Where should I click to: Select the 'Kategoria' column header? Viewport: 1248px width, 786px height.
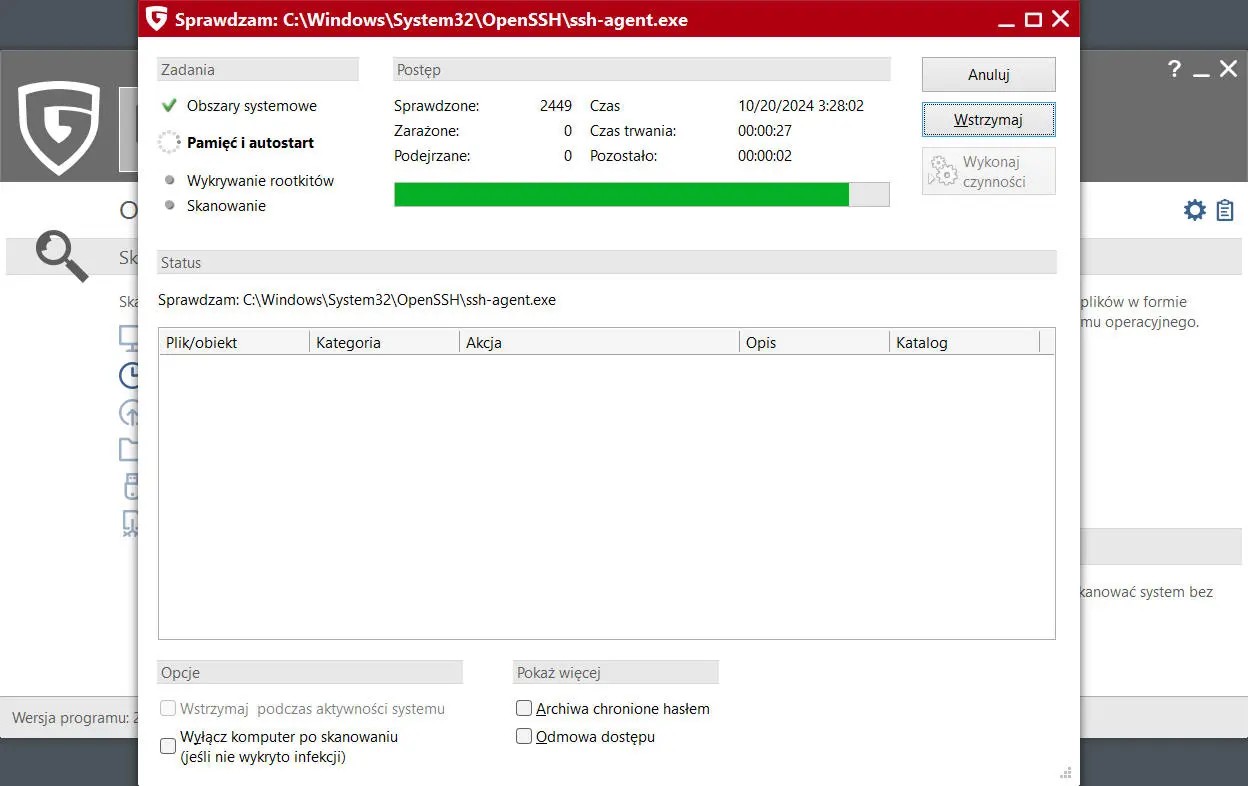[348, 342]
